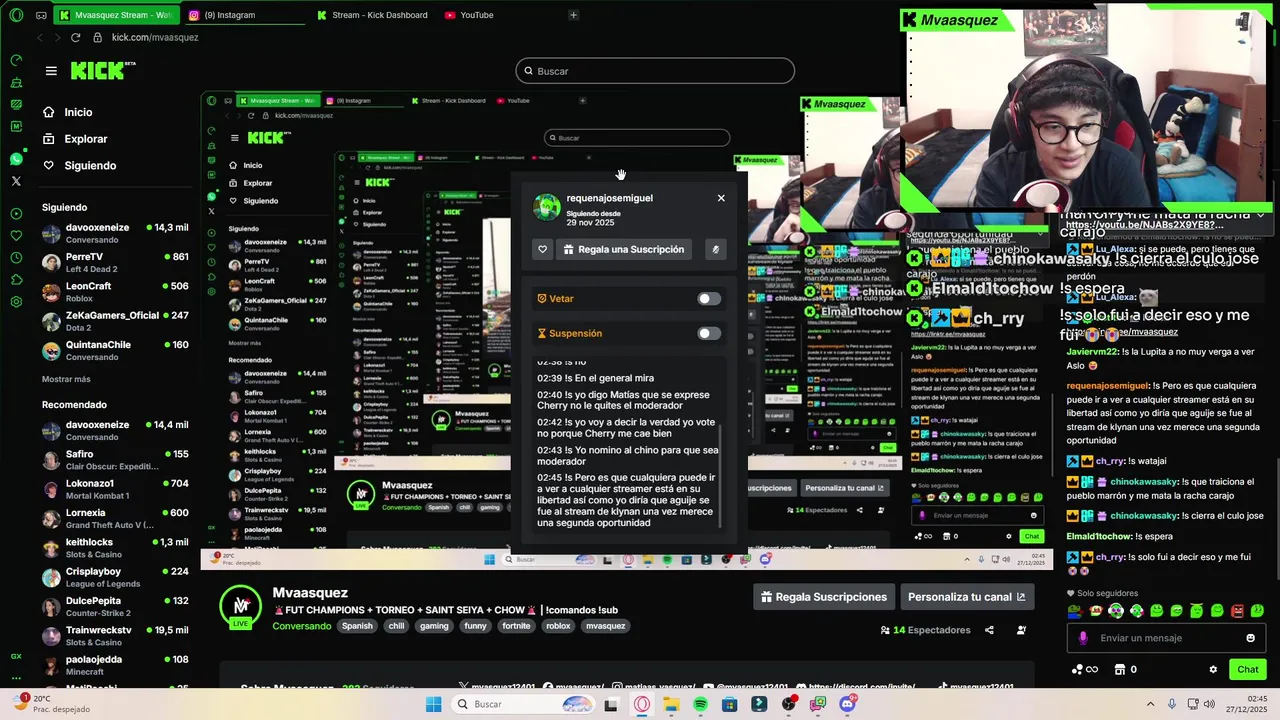
Task: Open X (Twitter) in the Opera sidebar
Action: pos(16,181)
